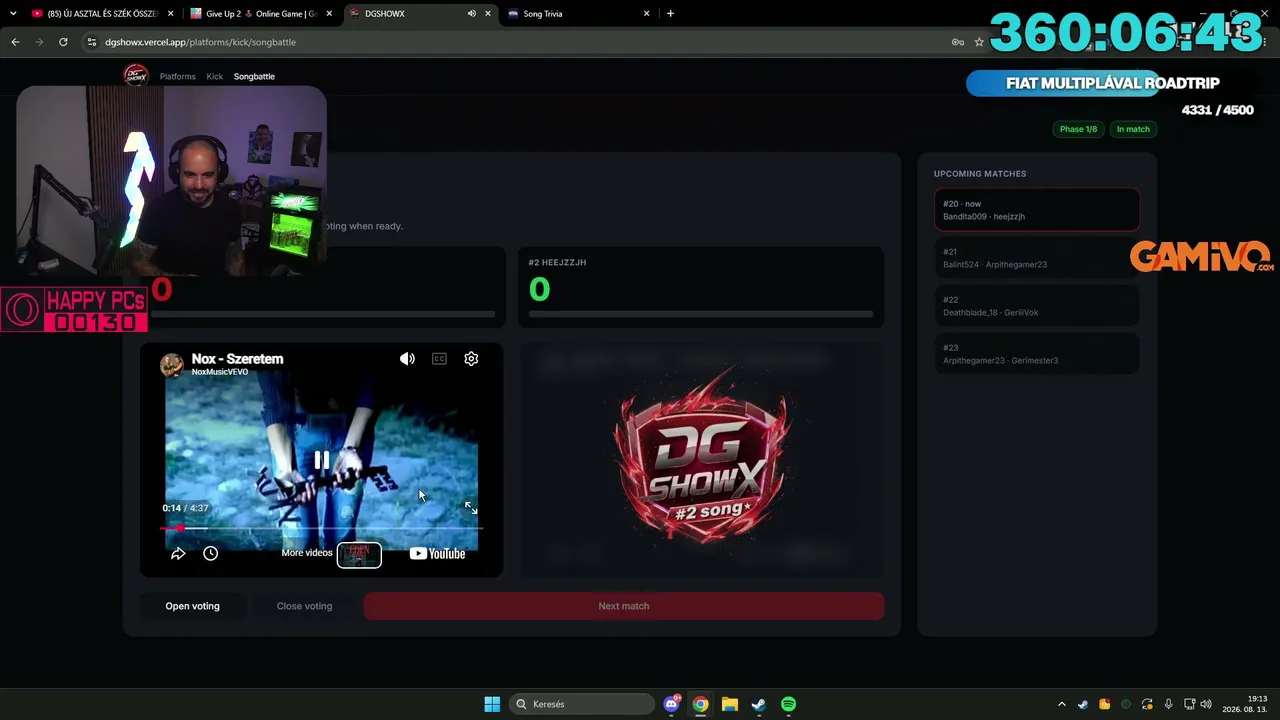Open volume control in system tray
Screen dimensions: 1280x720
(1206, 704)
